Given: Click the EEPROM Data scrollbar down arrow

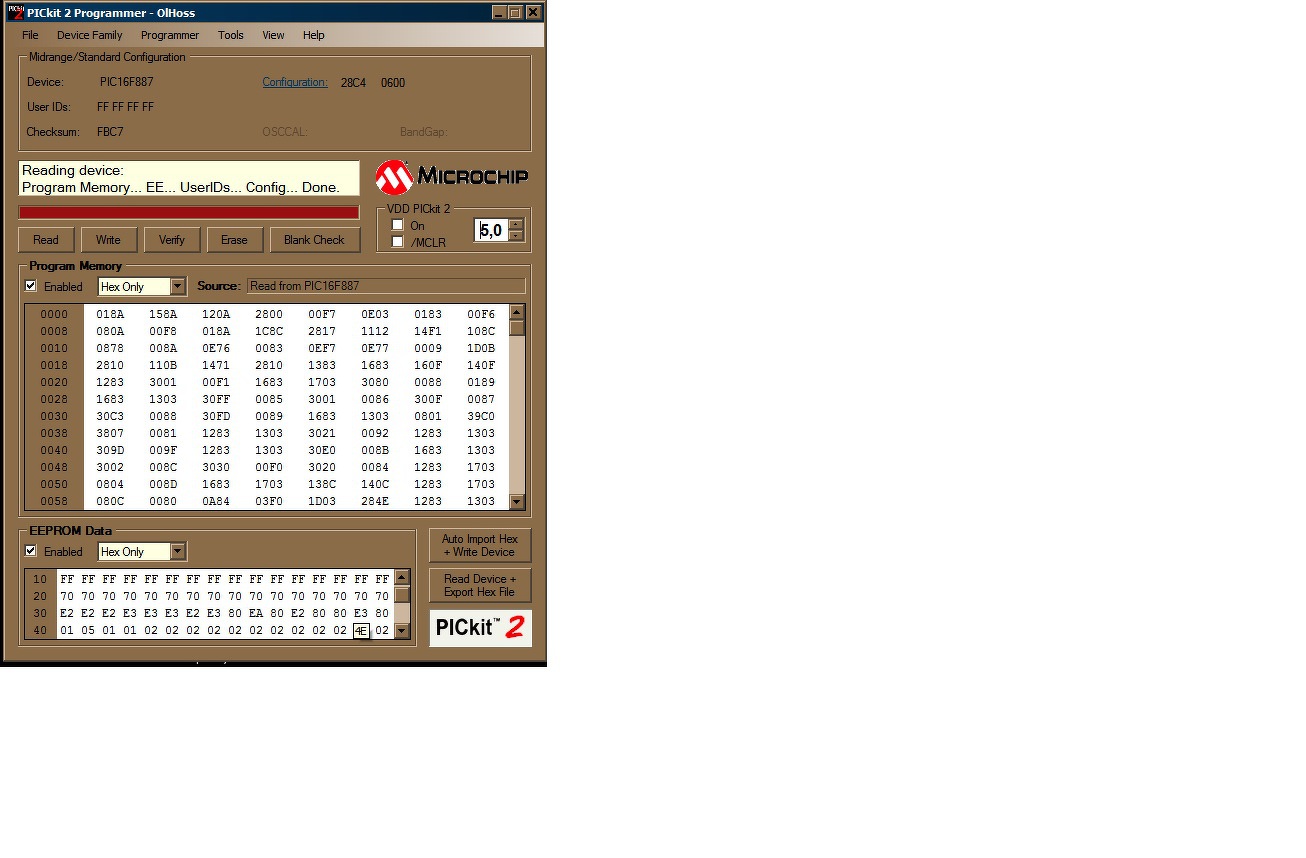Looking at the screenshot, I should (402, 631).
